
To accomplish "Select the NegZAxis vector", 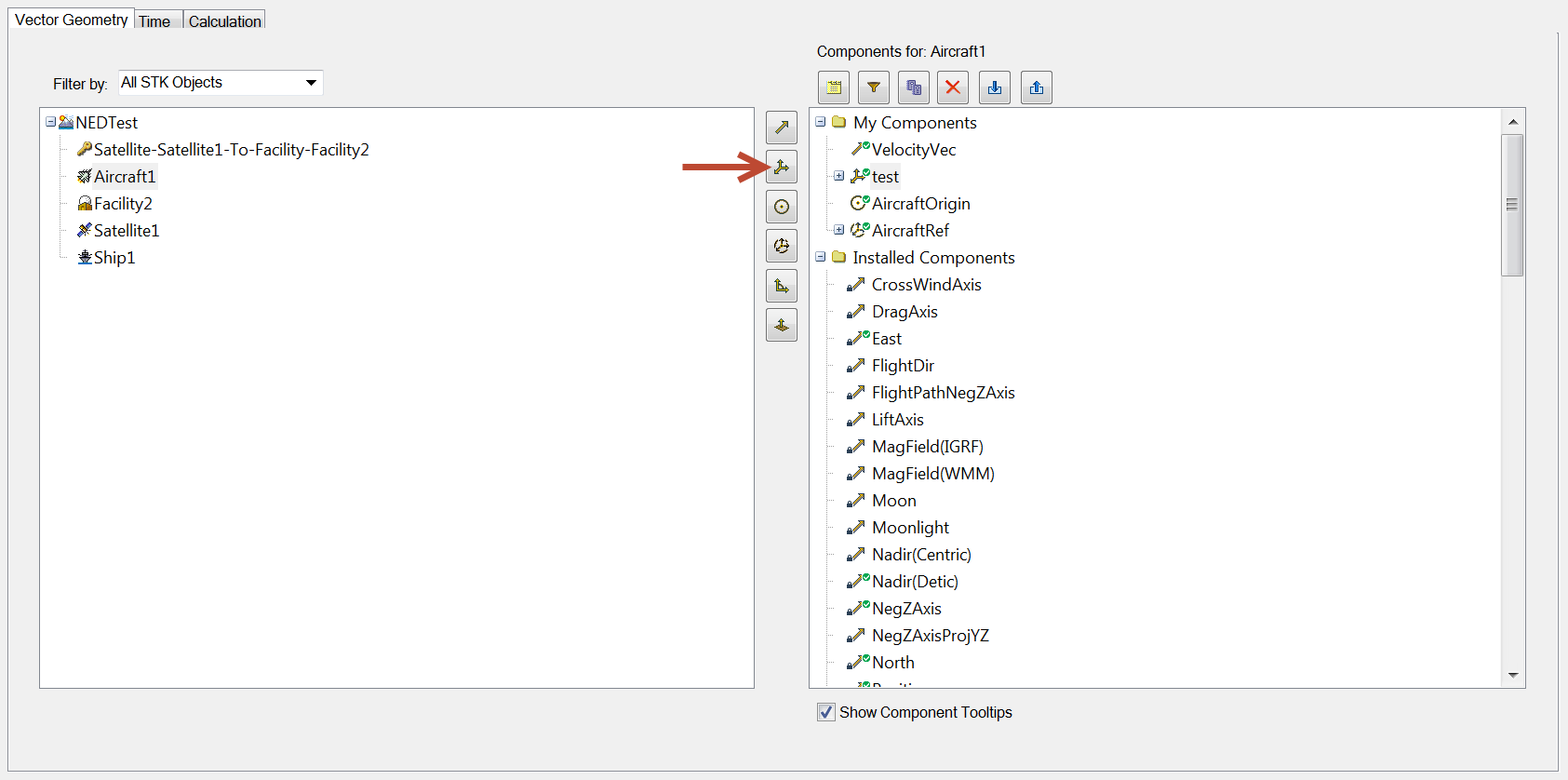I will [x=906, y=608].
